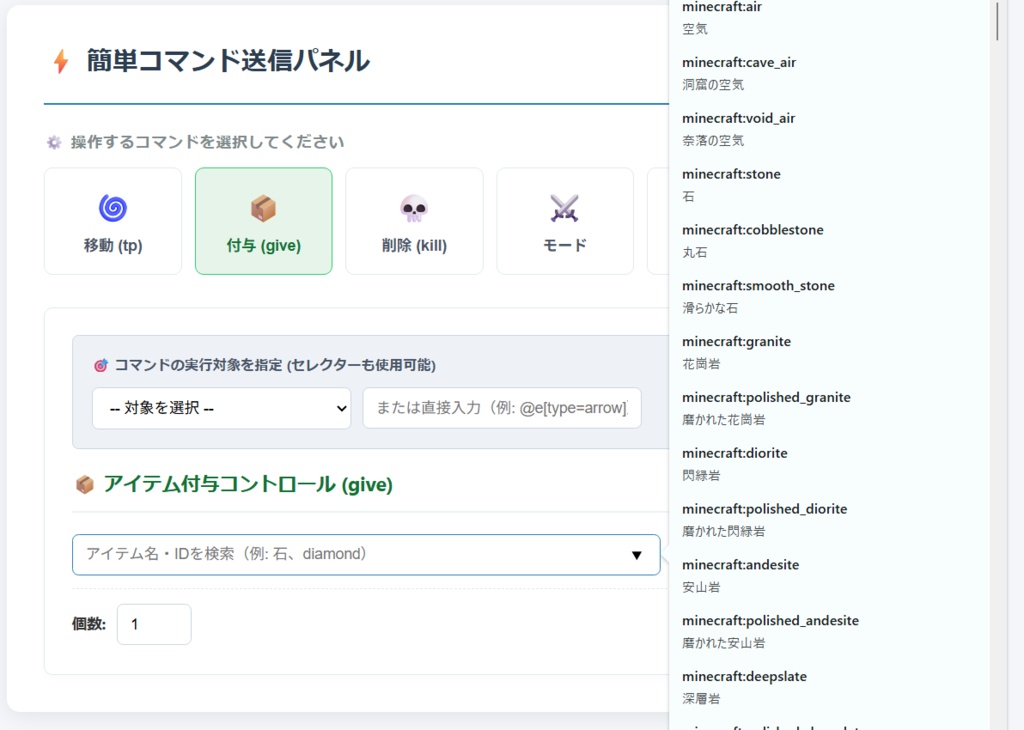Choose minecraft:cave_air from the item list

(829, 73)
